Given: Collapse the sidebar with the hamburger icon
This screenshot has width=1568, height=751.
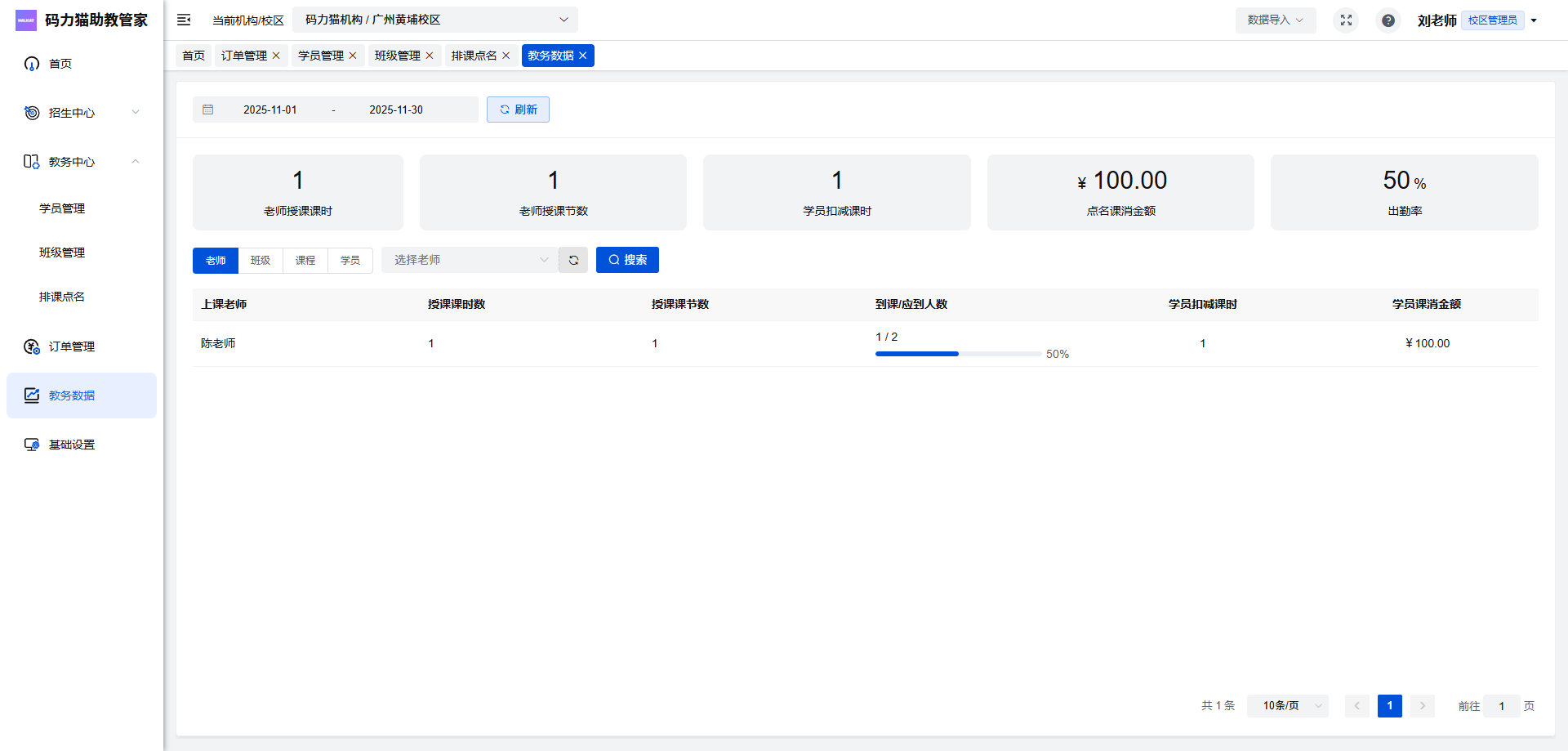Looking at the screenshot, I should click(x=184, y=20).
